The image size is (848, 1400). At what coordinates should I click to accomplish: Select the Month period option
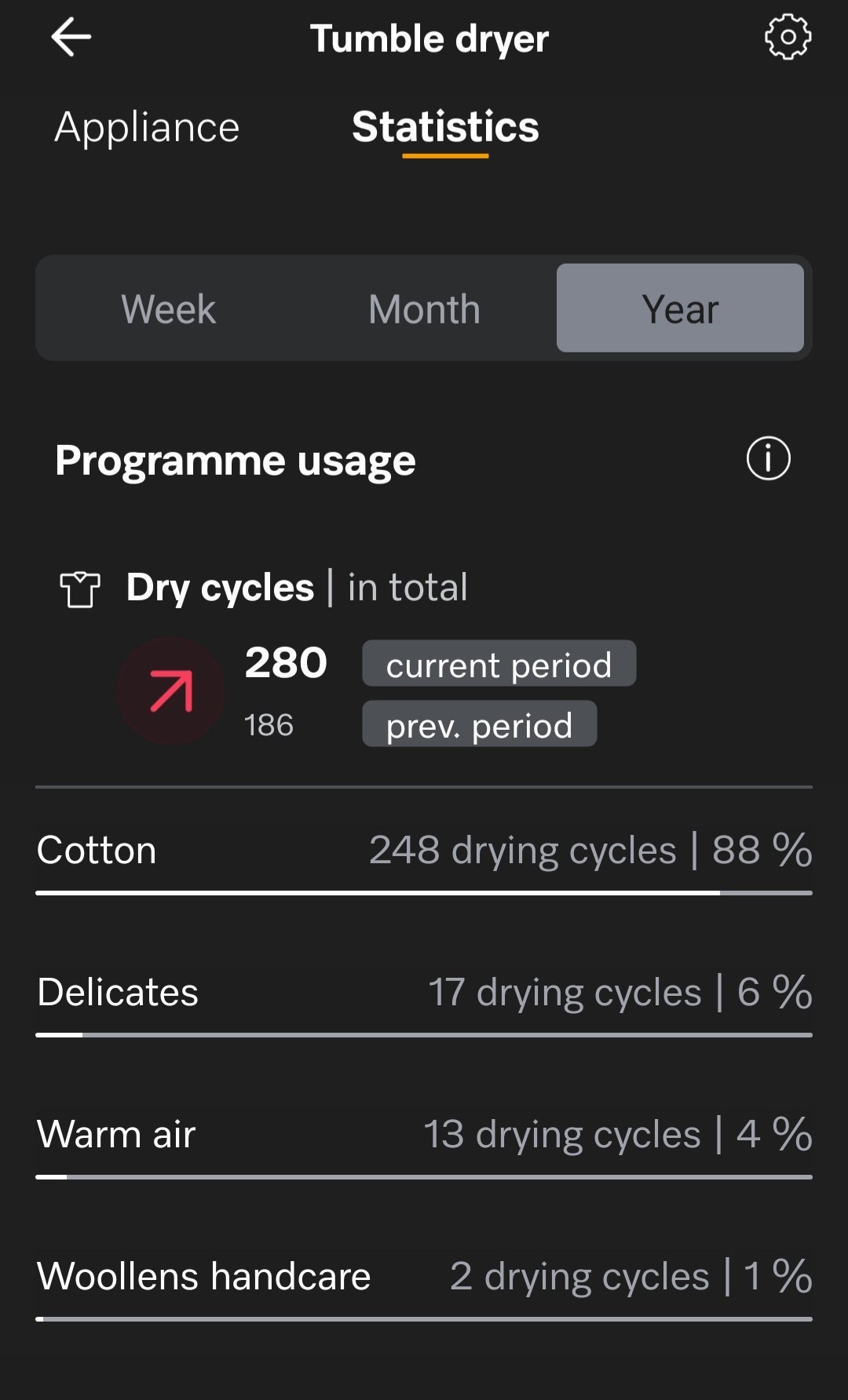(x=424, y=308)
